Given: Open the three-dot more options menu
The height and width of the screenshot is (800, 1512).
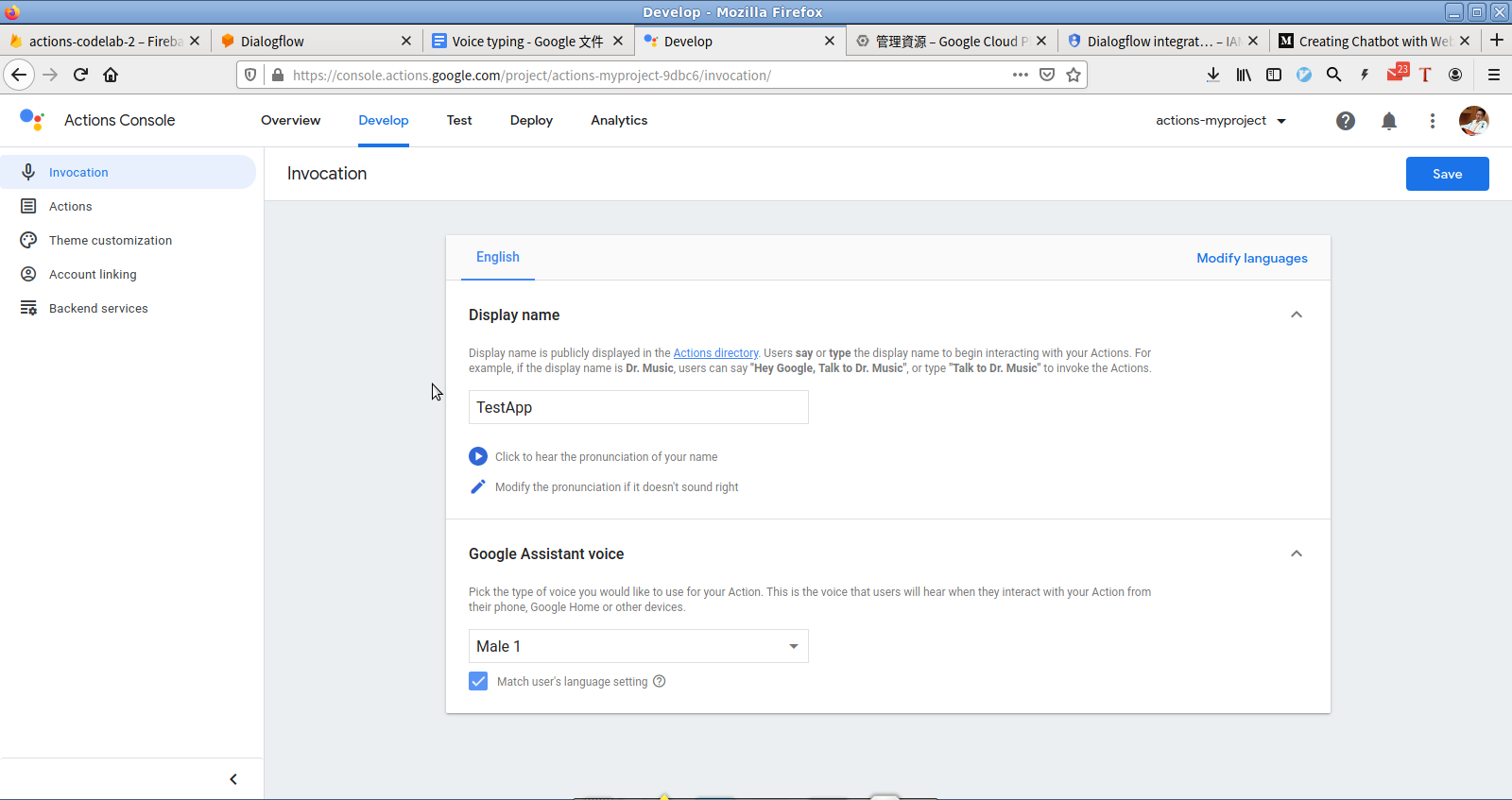Looking at the screenshot, I should tap(1433, 121).
